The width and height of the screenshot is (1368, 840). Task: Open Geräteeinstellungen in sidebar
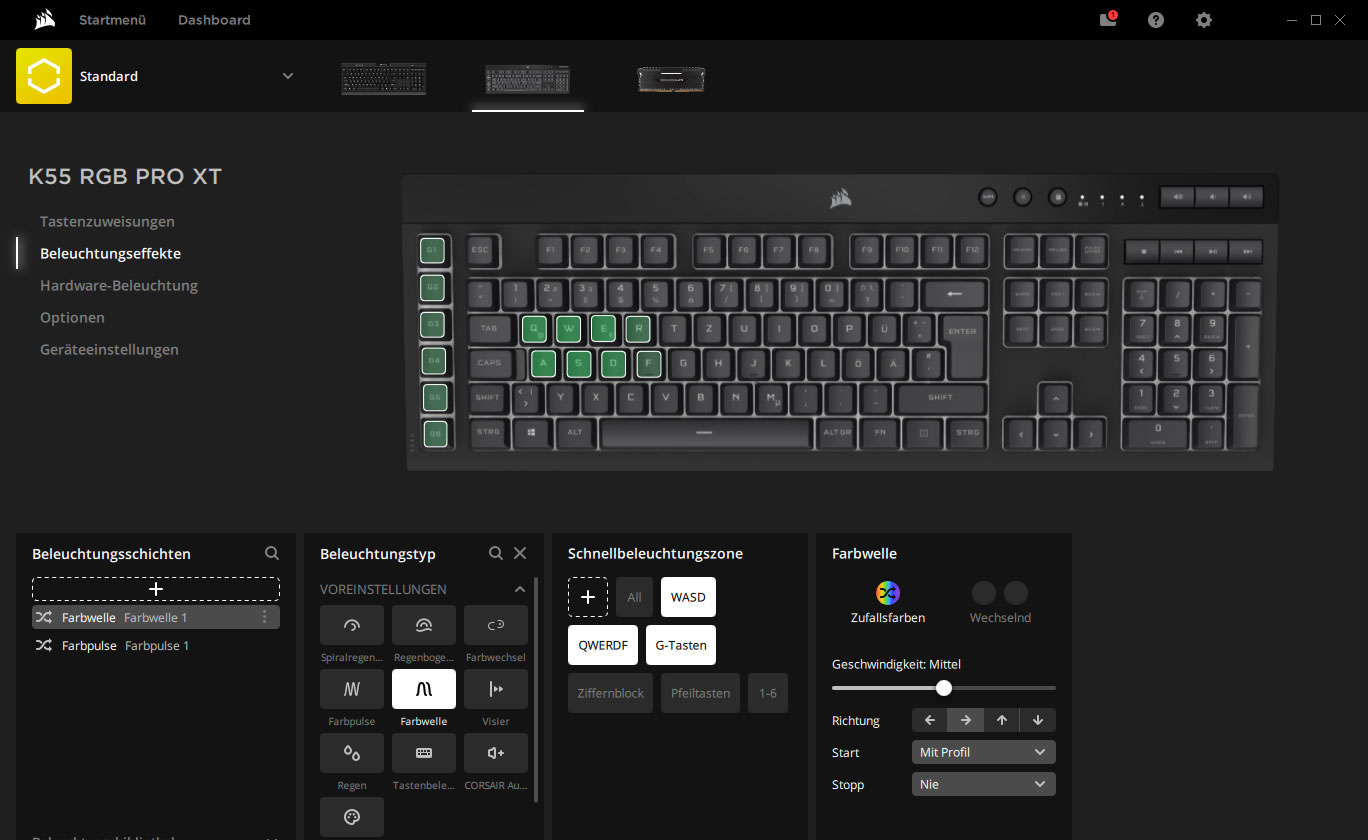109,349
